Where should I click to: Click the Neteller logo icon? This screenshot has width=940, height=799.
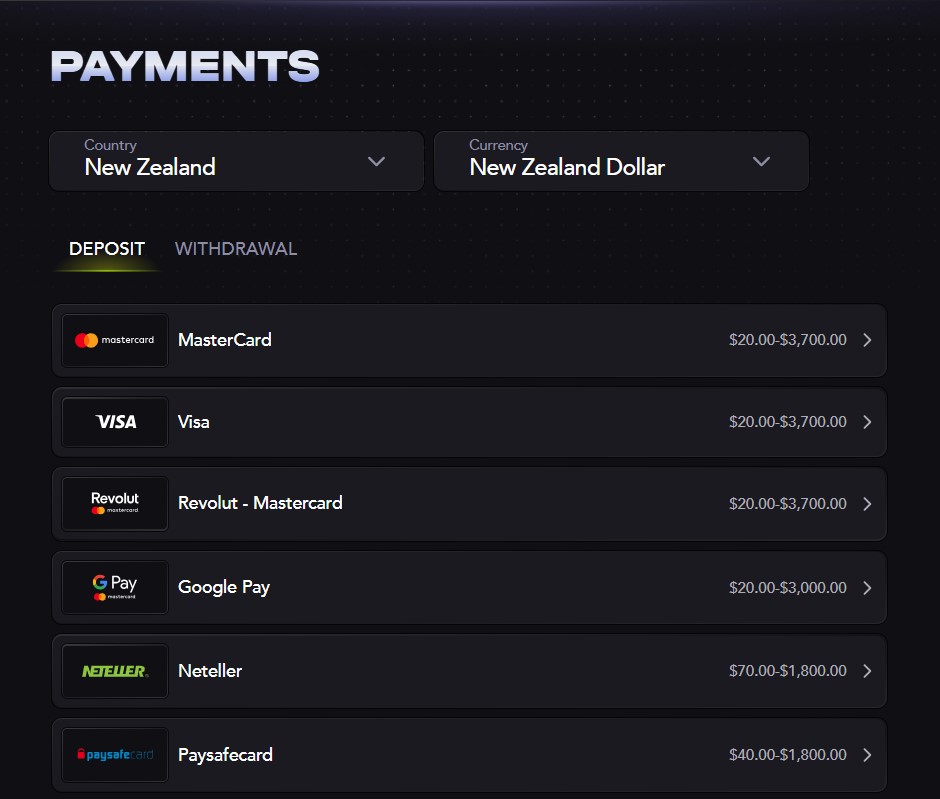(x=115, y=671)
